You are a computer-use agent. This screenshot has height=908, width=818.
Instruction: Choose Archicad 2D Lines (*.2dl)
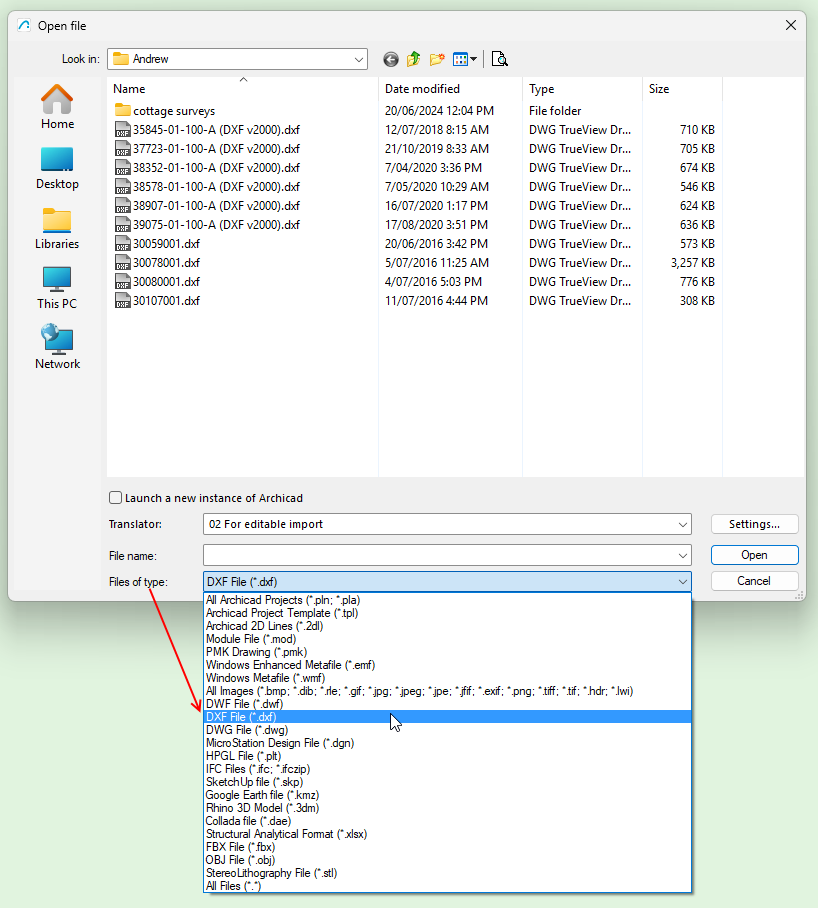(447, 626)
